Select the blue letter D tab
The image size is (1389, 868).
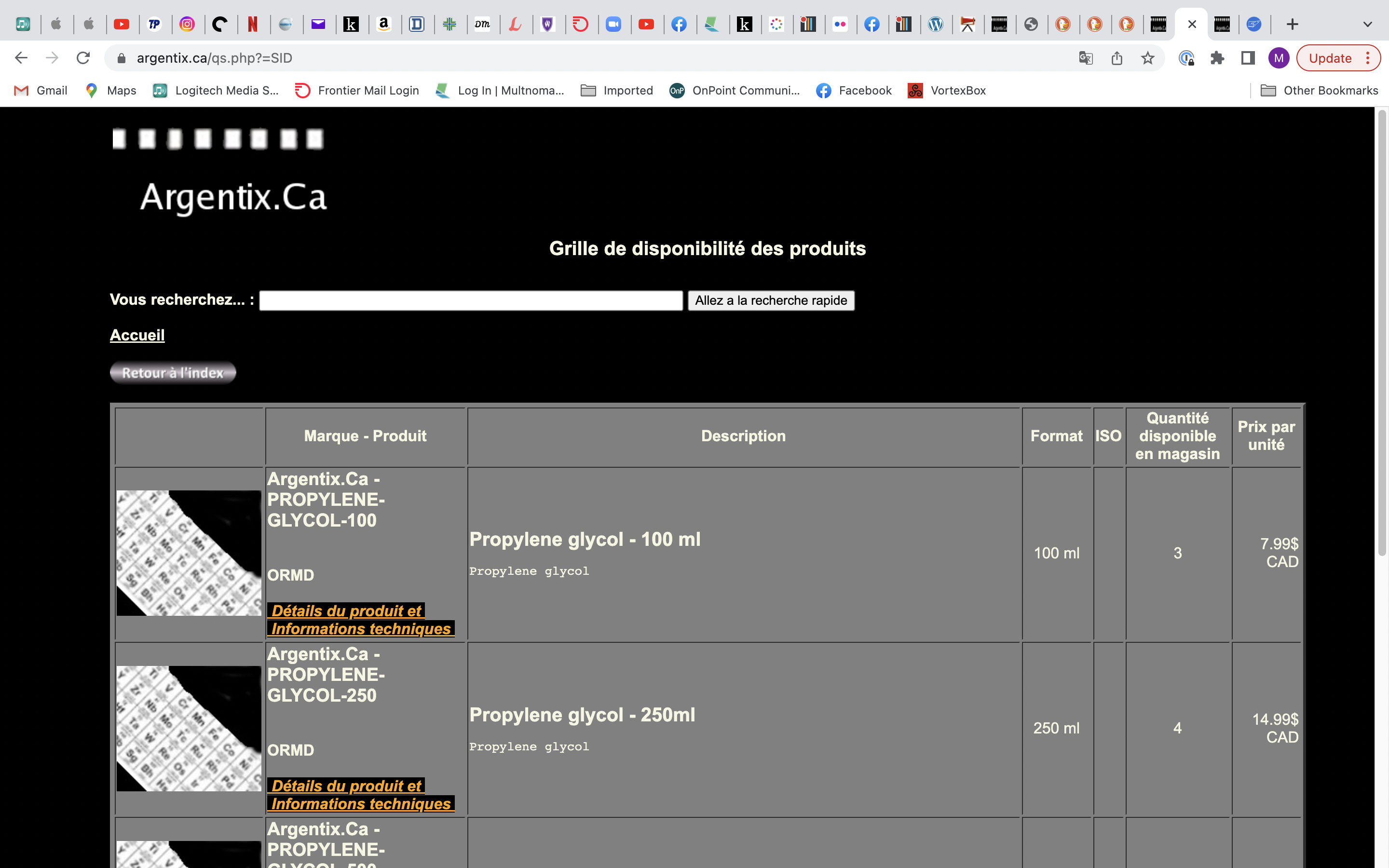417,24
